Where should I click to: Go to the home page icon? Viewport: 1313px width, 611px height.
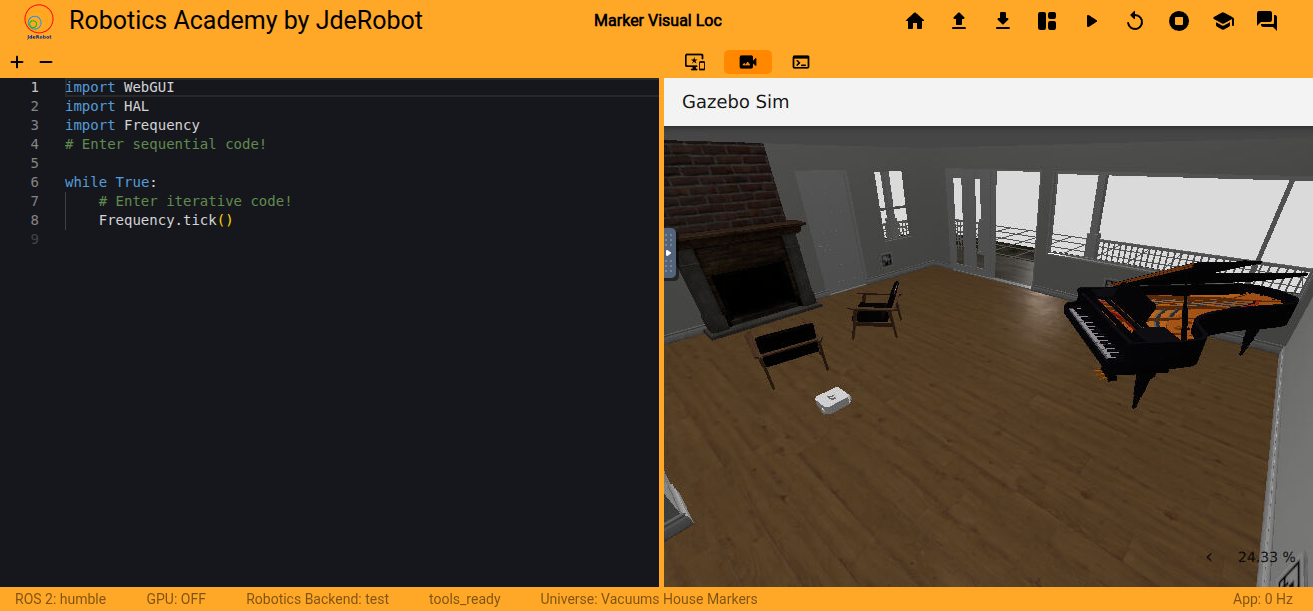(x=914, y=21)
